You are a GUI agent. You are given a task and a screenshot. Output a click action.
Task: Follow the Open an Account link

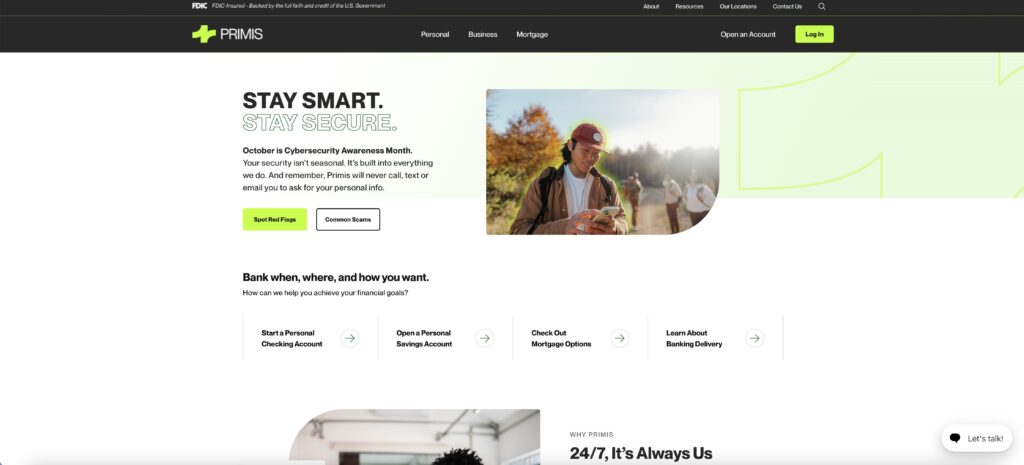coord(748,35)
